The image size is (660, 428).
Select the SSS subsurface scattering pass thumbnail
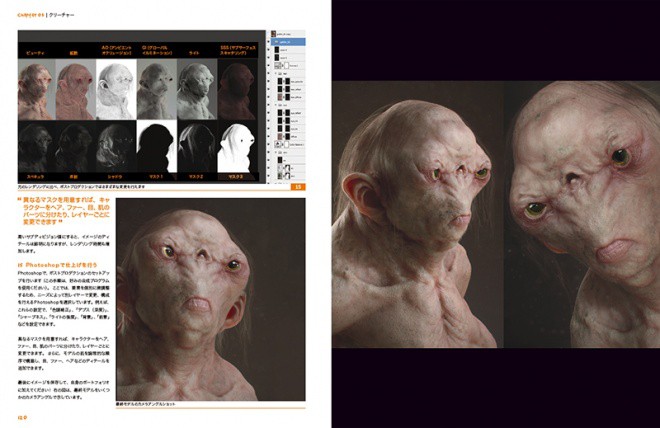pos(237,89)
